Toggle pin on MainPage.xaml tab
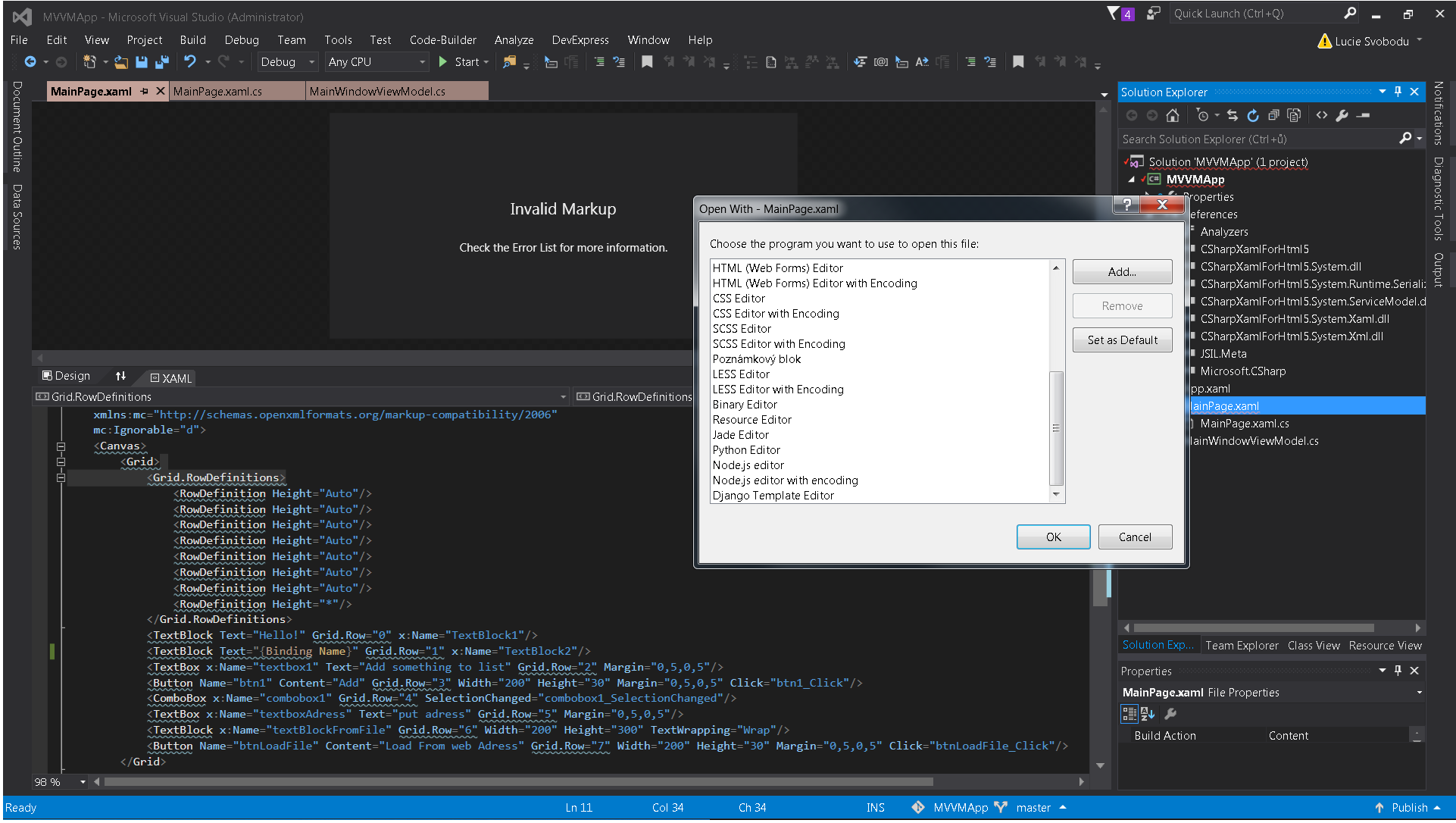 (144, 91)
